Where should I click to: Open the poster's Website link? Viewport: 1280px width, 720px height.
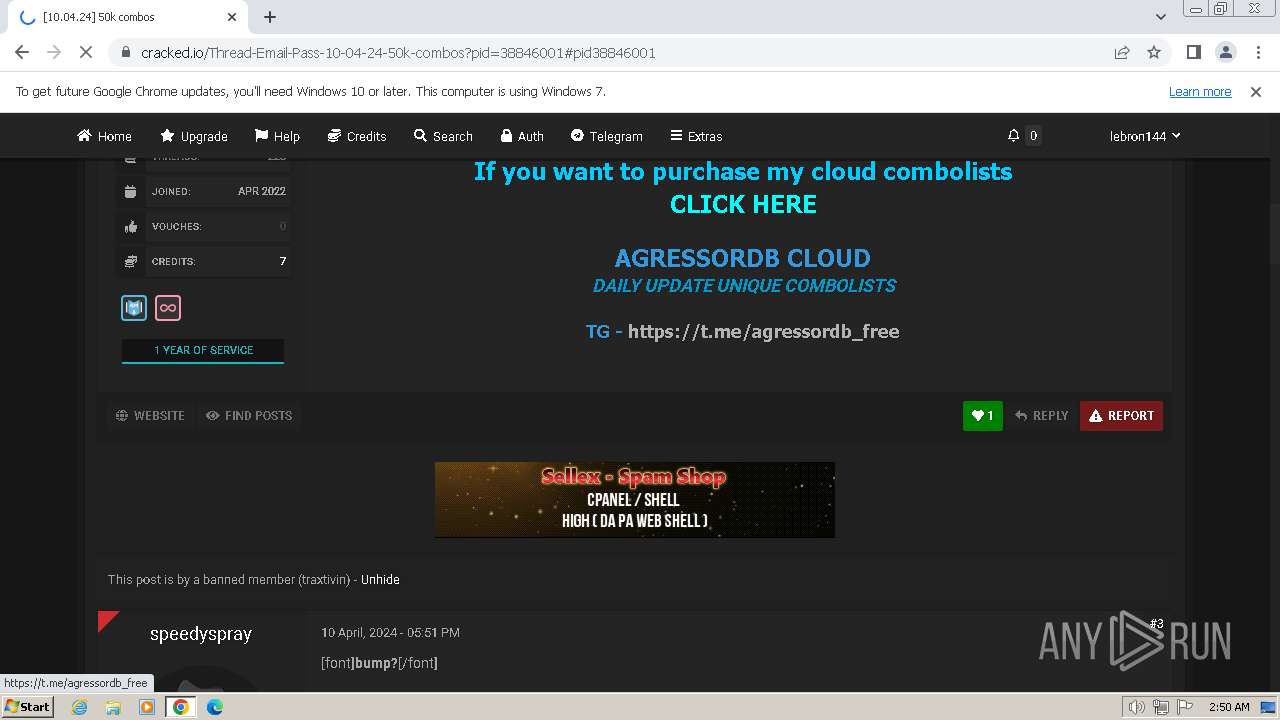click(x=150, y=415)
